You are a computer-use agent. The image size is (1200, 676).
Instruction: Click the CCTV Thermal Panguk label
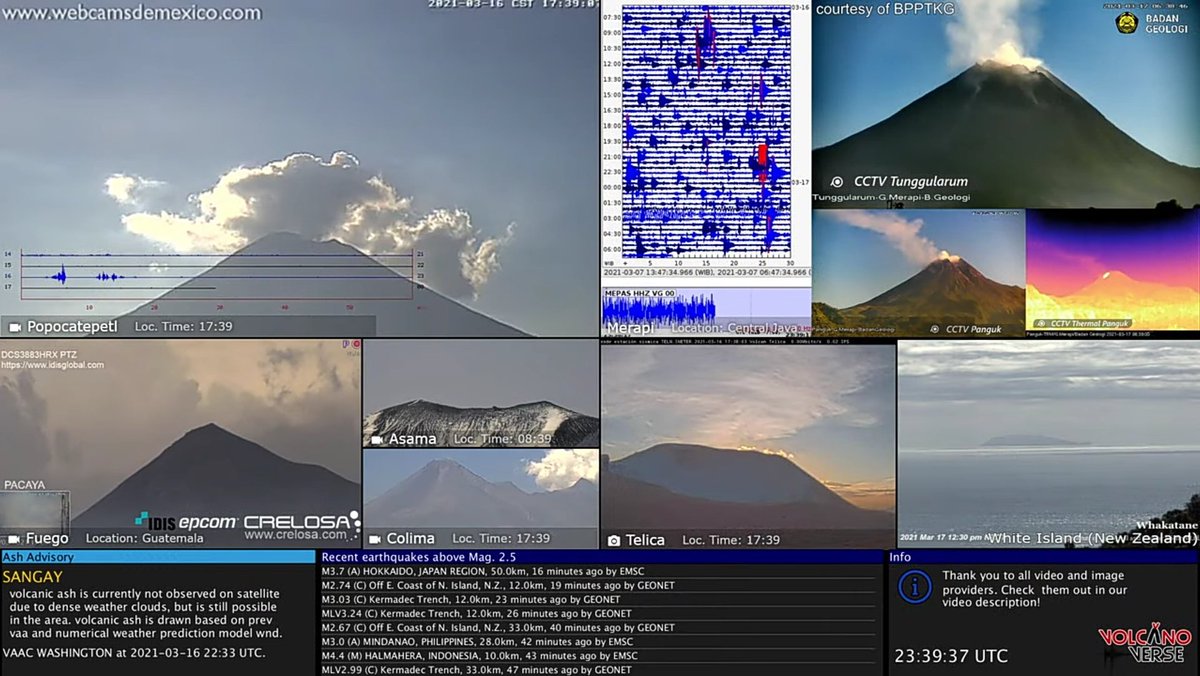[1089, 324]
